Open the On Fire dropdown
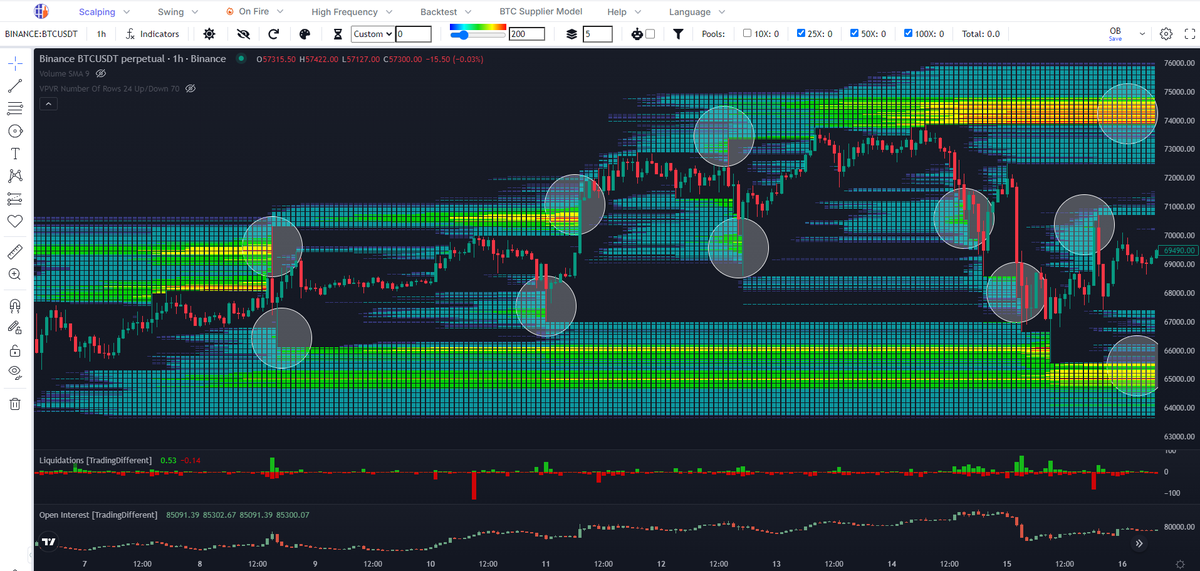Viewport: 1200px width, 571px height. point(256,12)
